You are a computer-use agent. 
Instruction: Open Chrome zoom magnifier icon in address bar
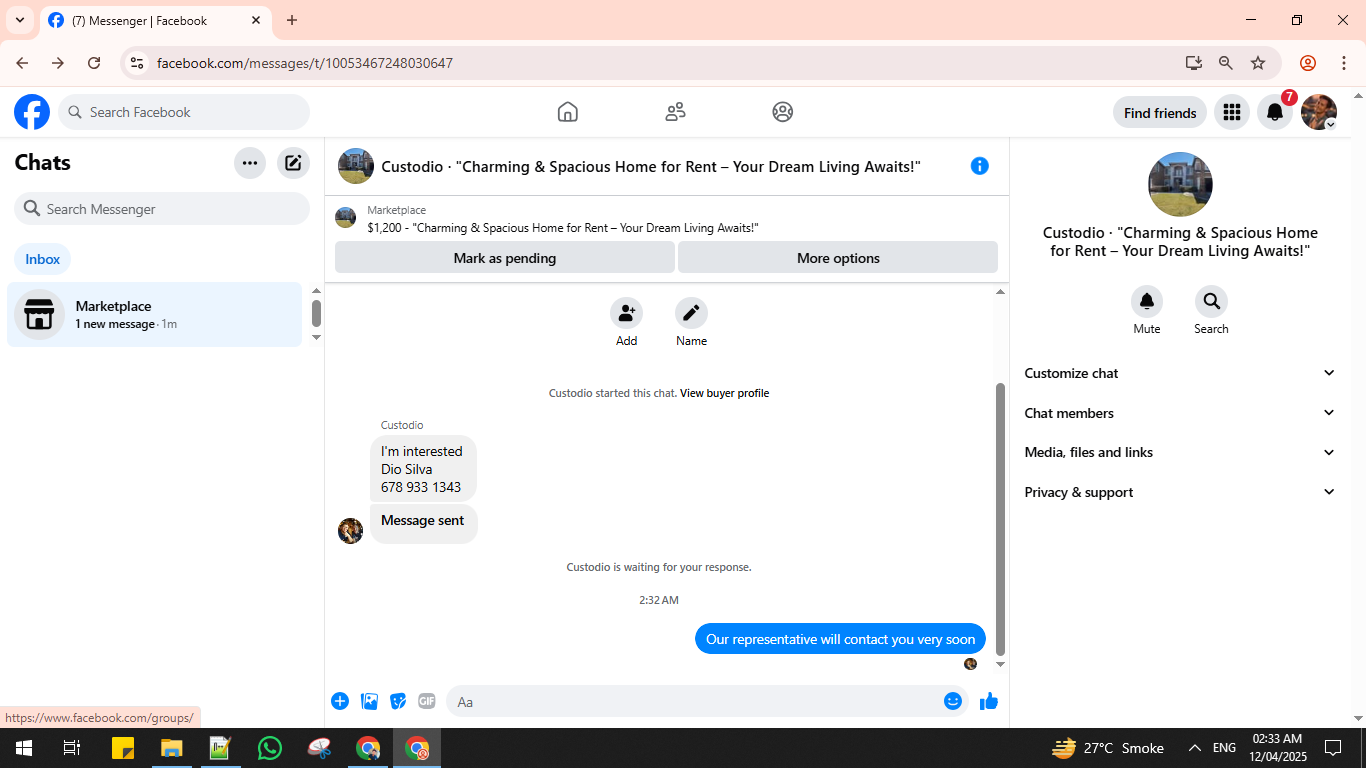[1226, 63]
